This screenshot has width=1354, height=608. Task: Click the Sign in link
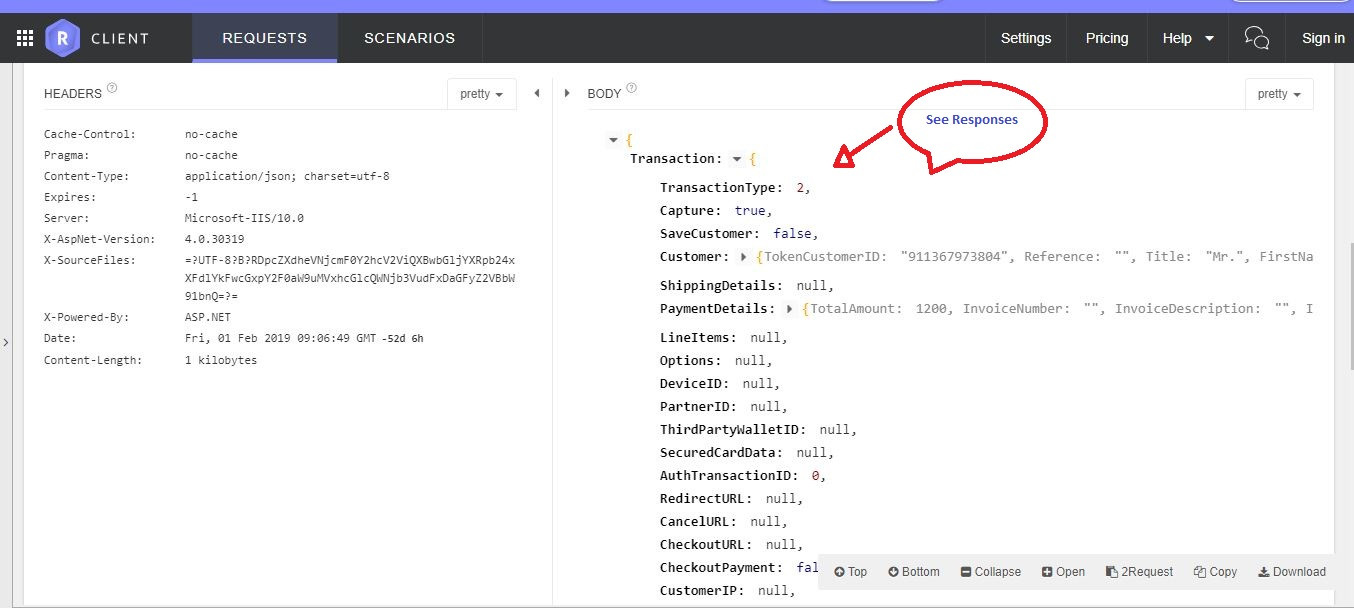point(1322,37)
